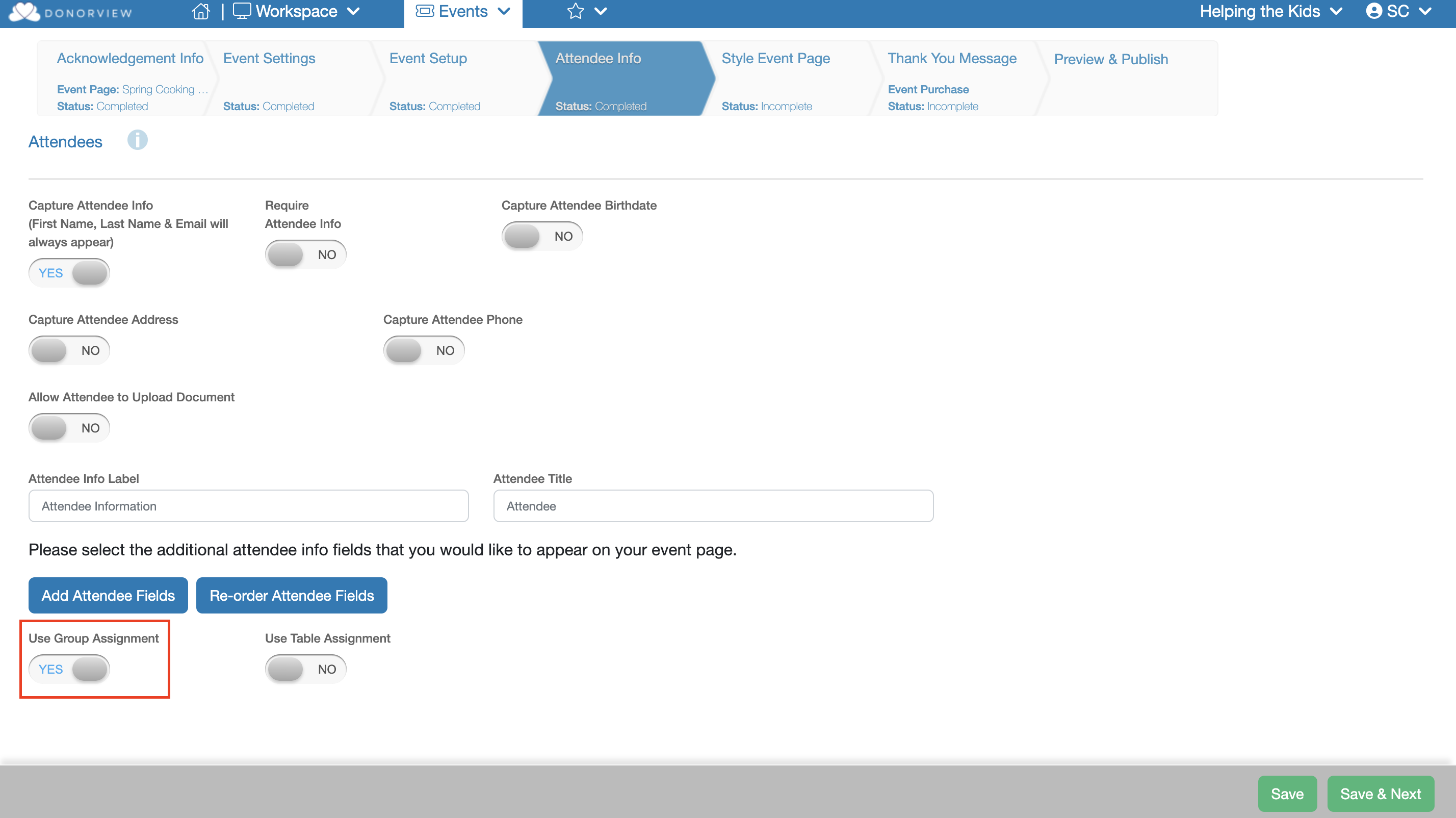Viewport: 1456px width, 818px height.
Task: Click the DonorView heart logo
Action: (x=25, y=12)
